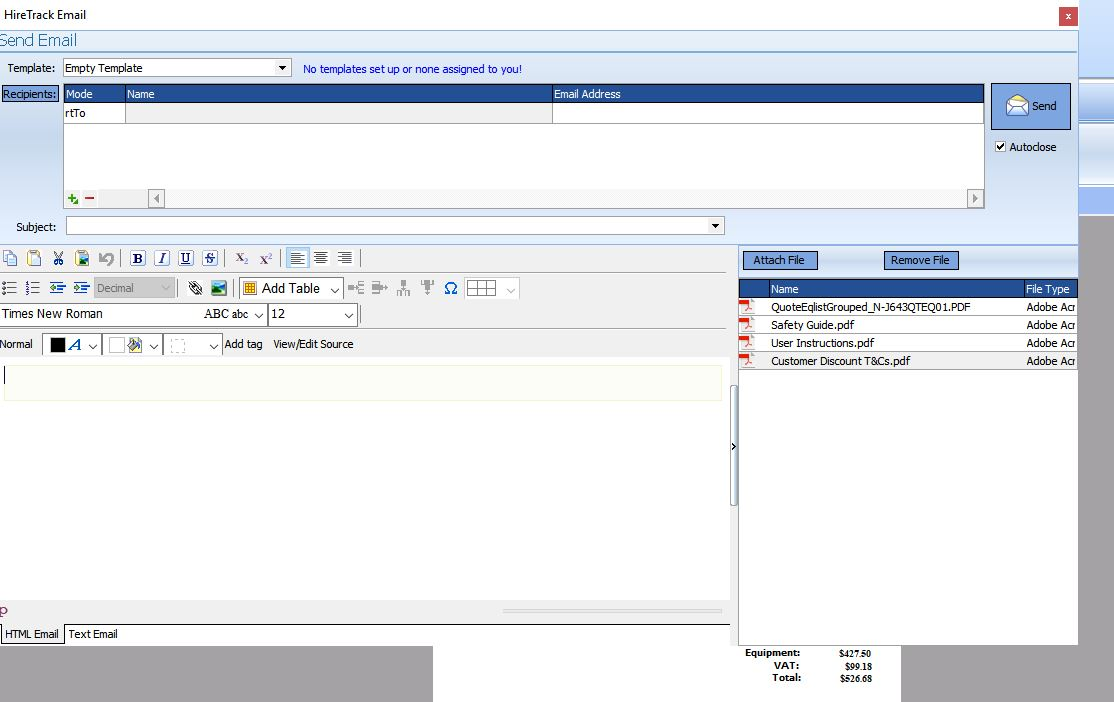
Task: Click the Send button
Action: tap(1030, 106)
